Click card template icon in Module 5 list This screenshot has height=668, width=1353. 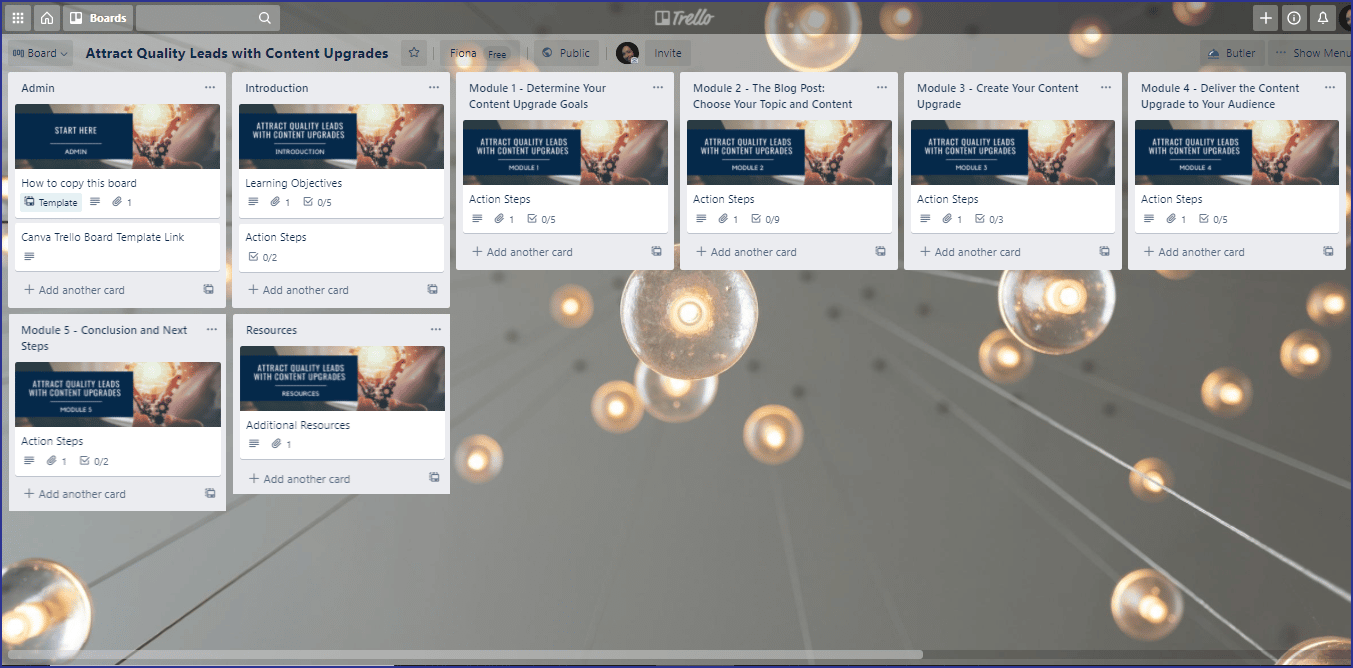(210, 493)
